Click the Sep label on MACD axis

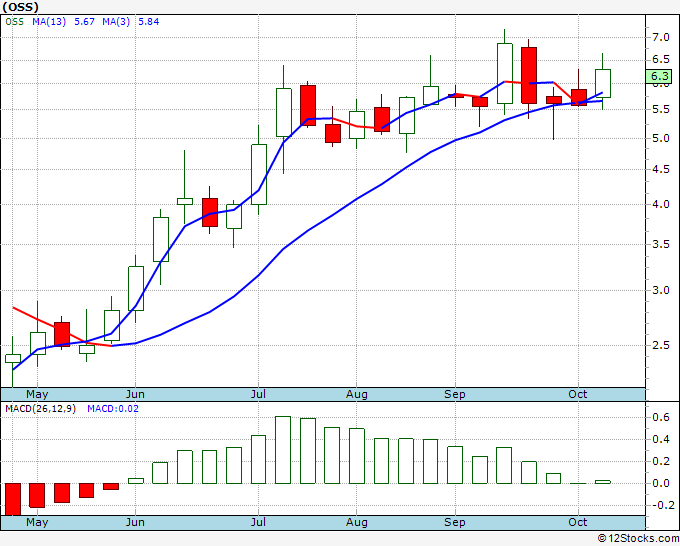click(x=454, y=522)
